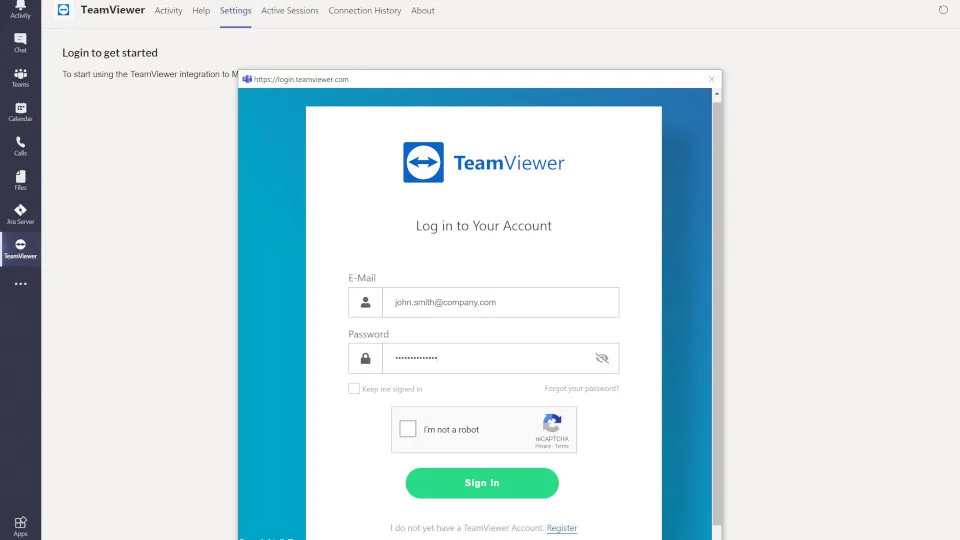Switch to the Activity tab
Image resolution: width=960 pixels, height=540 pixels.
coord(168,10)
